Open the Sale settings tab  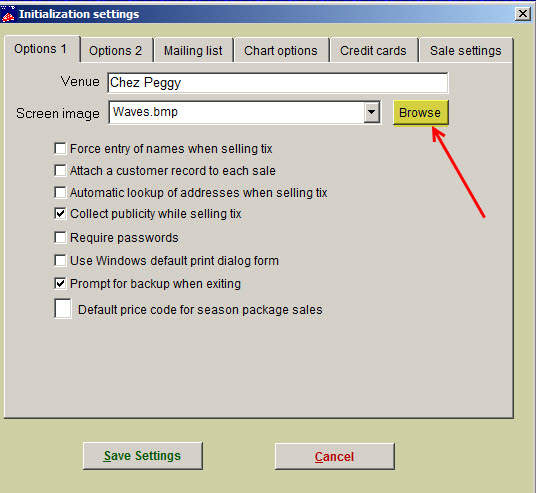466,51
